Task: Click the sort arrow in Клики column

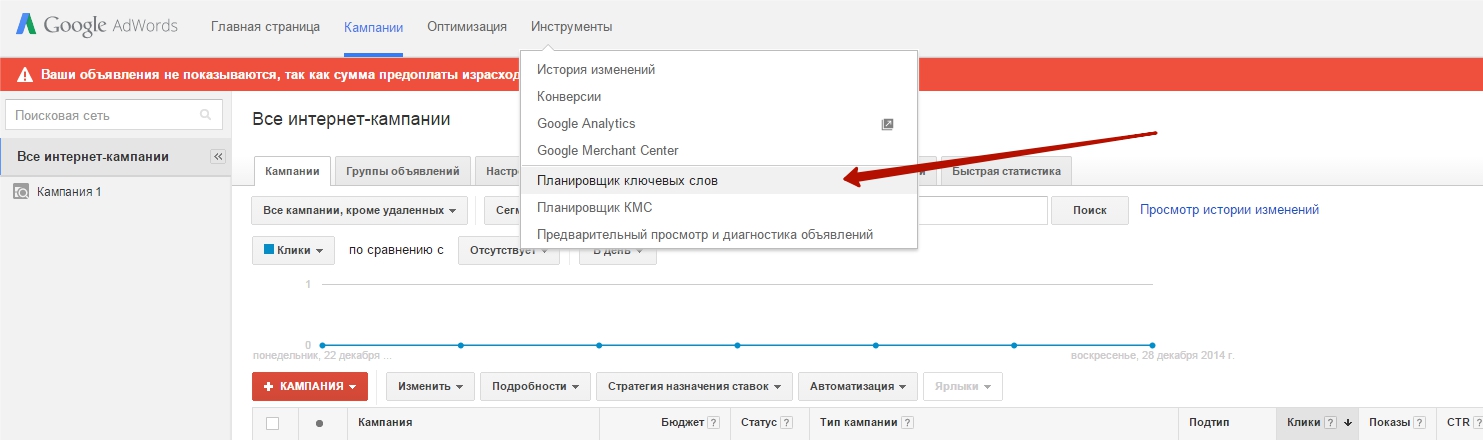Action: pyautogui.click(x=1348, y=423)
